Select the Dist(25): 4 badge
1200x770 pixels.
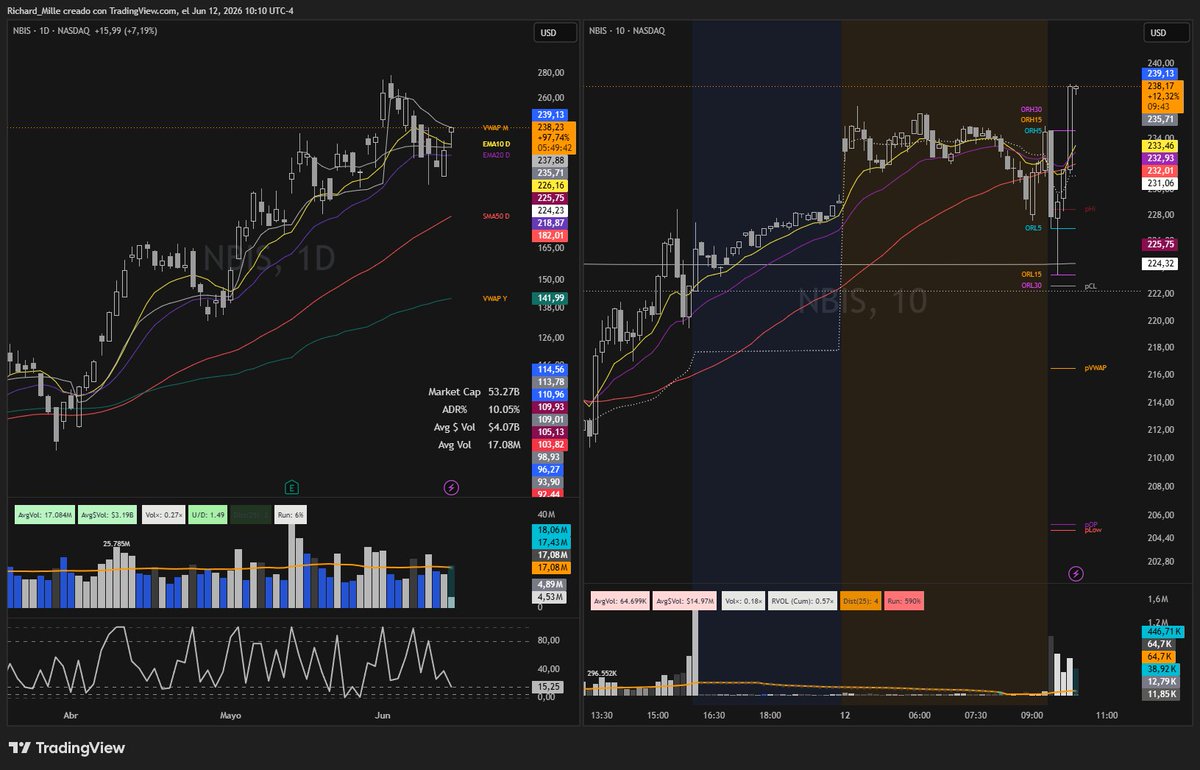tap(860, 601)
